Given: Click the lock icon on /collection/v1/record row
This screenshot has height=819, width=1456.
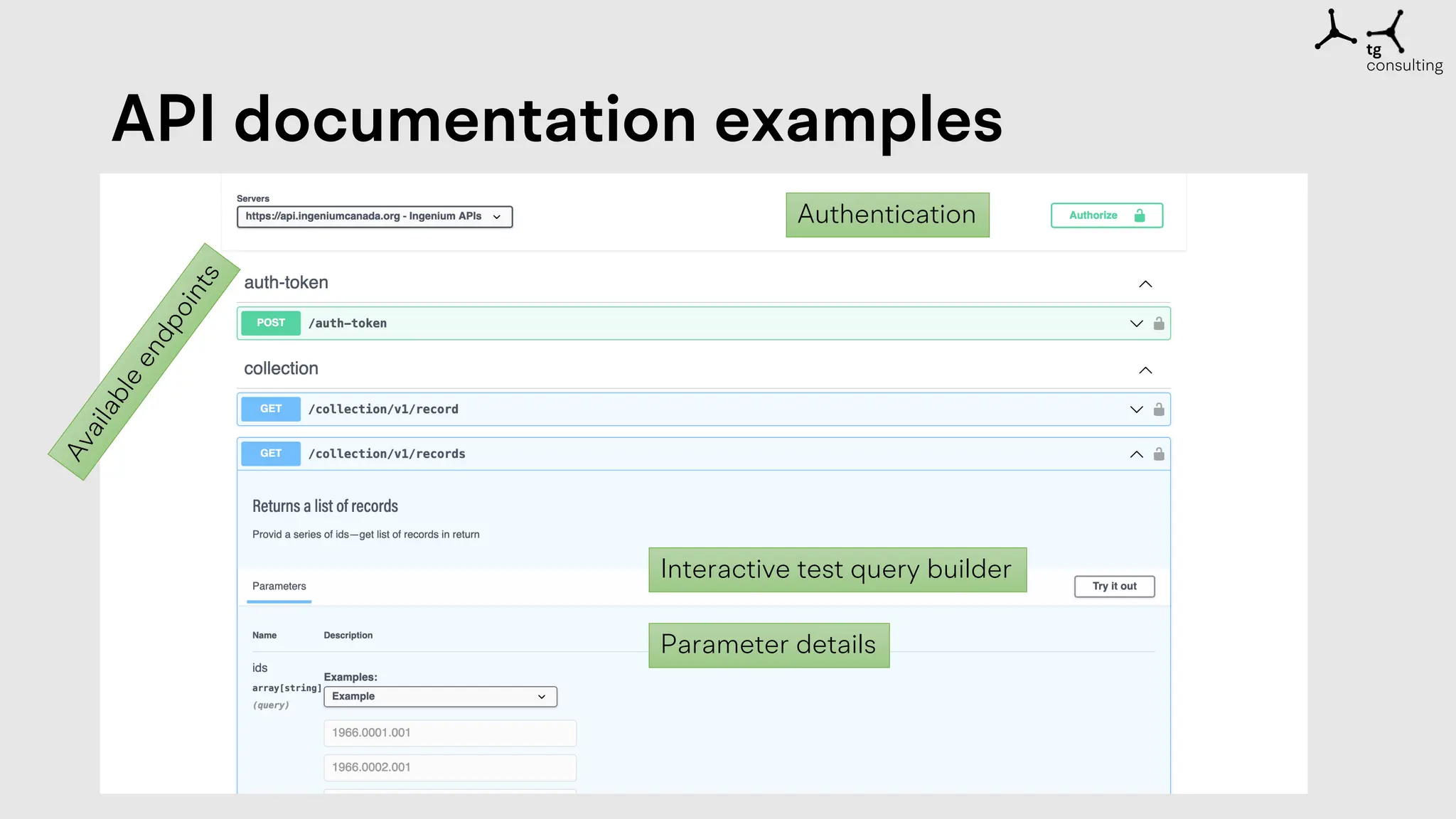Looking at the screenshot, I should pyautogui.click(x=1159, y=409).
